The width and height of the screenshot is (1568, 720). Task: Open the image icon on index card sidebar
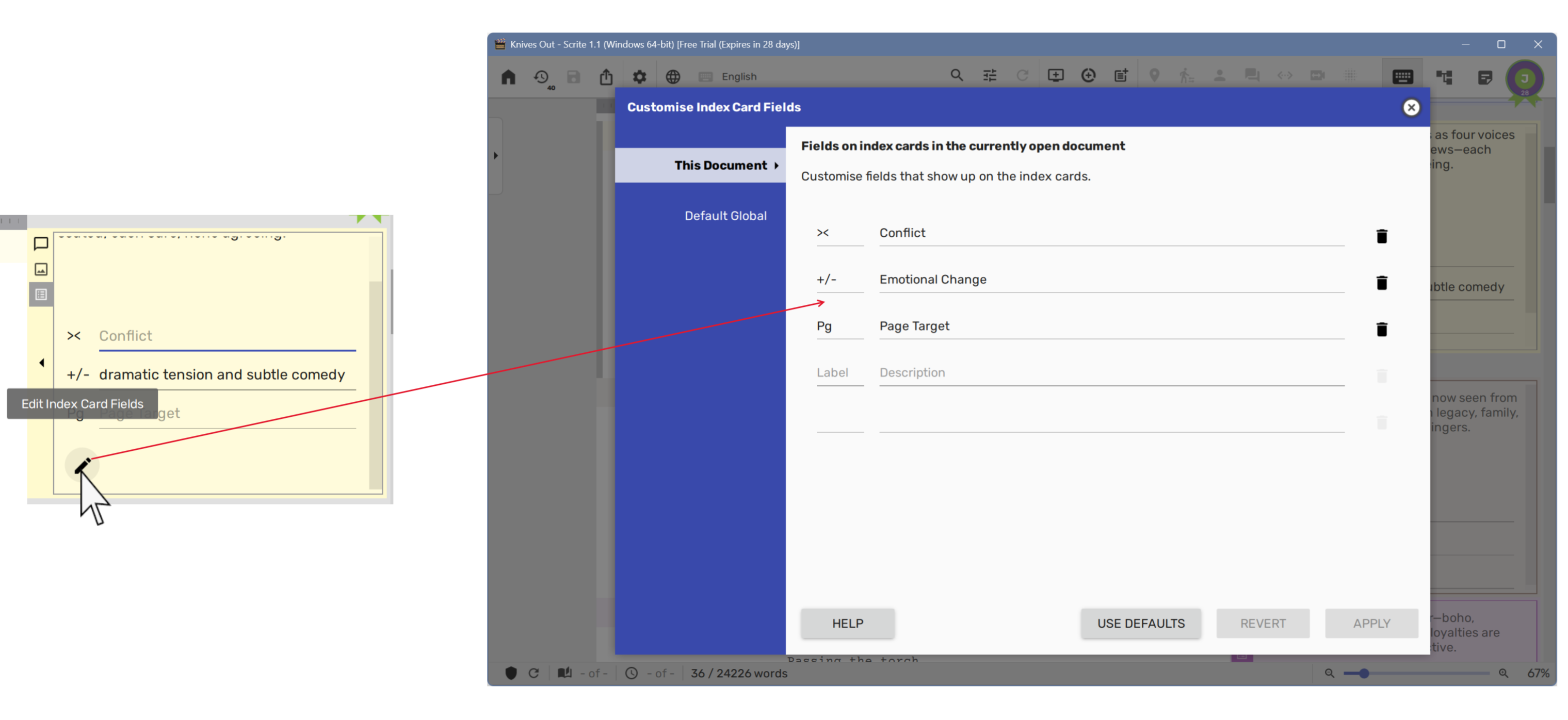(41, 269)
